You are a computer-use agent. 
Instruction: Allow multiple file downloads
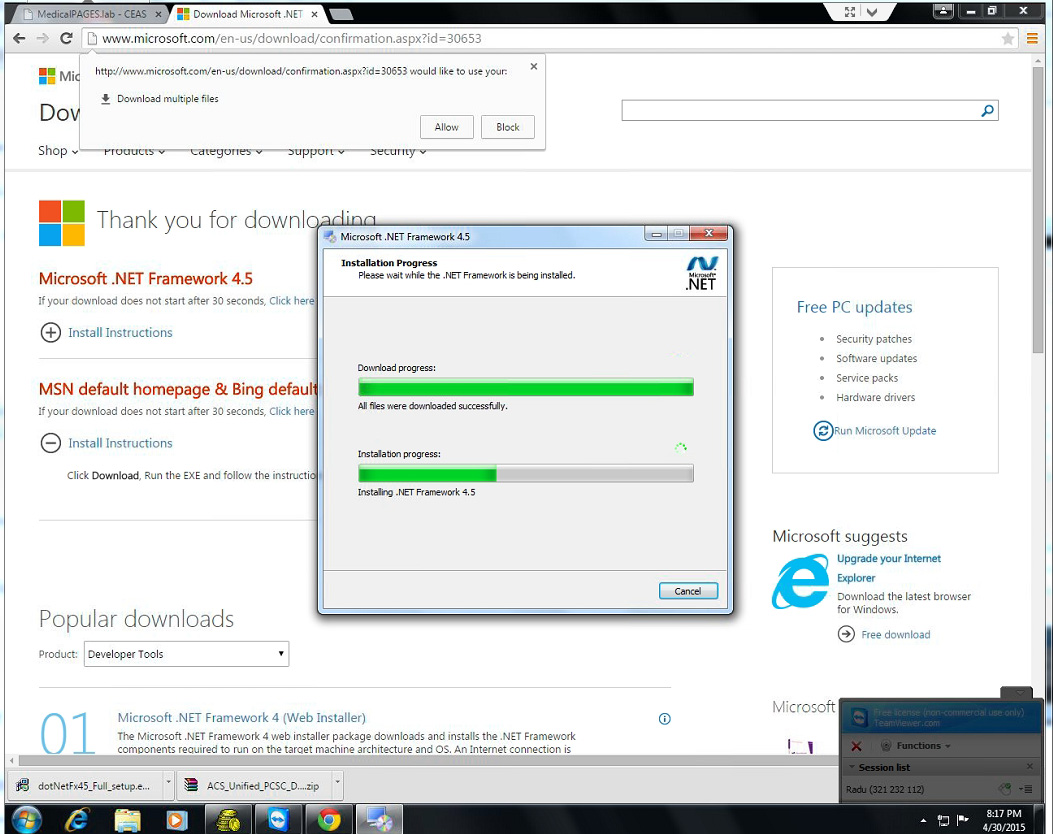pyautogui.click(x=447, y=127)
